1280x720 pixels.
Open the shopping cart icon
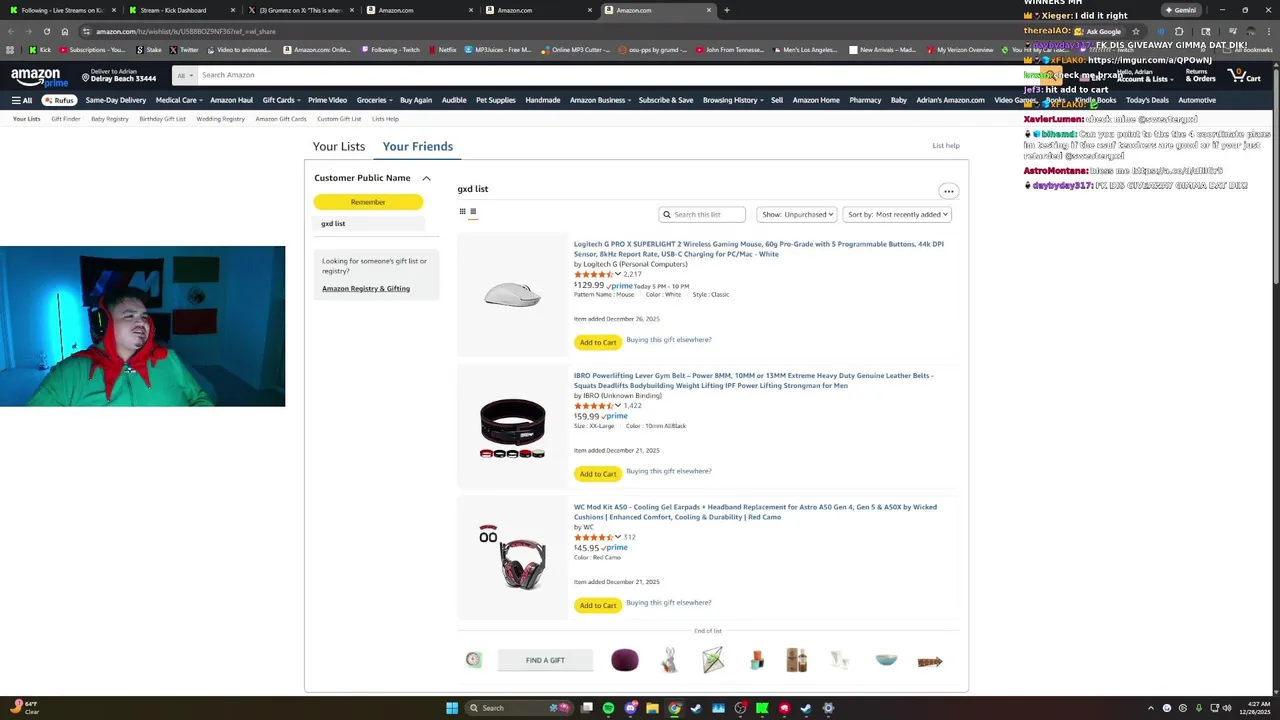click(1244, 76)
